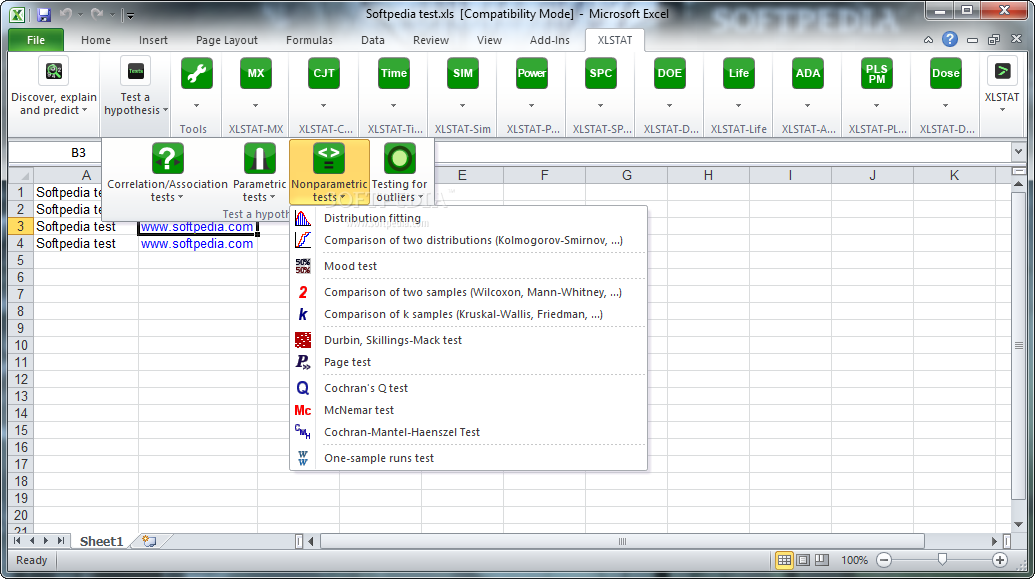
Task: Save the workbook with Save icon
Action: point(44,14)
